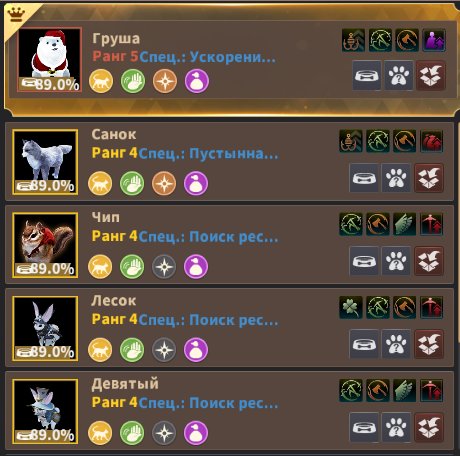Click the pet name Девятый
The height and width of the screenshot is (456, 460).
tap(125, 384)
